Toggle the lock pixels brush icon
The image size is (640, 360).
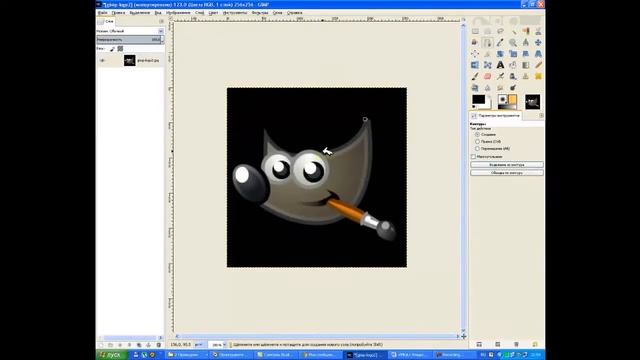tap(112, 49)
